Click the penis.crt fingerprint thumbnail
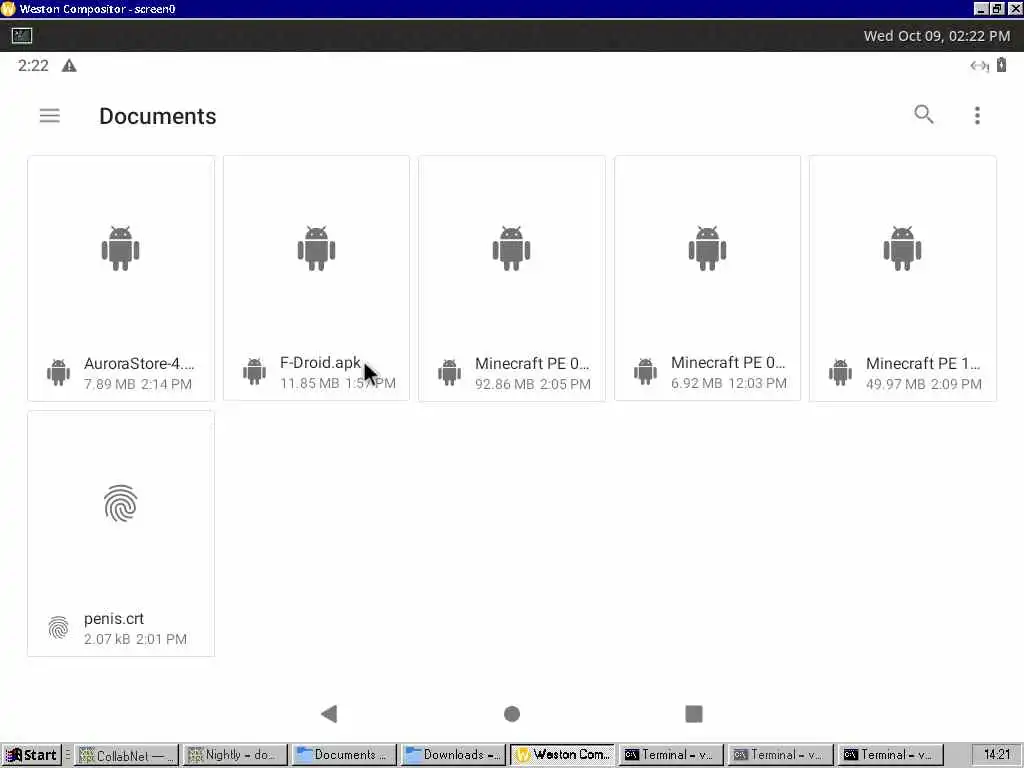The width and height of the screenshot is (1024, 768). coord(121,504)
